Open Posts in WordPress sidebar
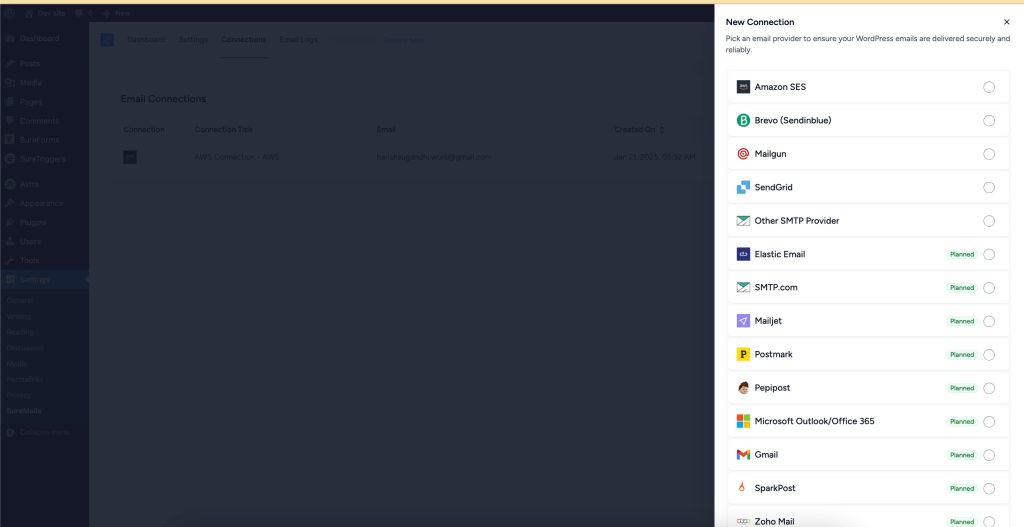This screenshot has width=1024, height=527. [x=29, y=63]
